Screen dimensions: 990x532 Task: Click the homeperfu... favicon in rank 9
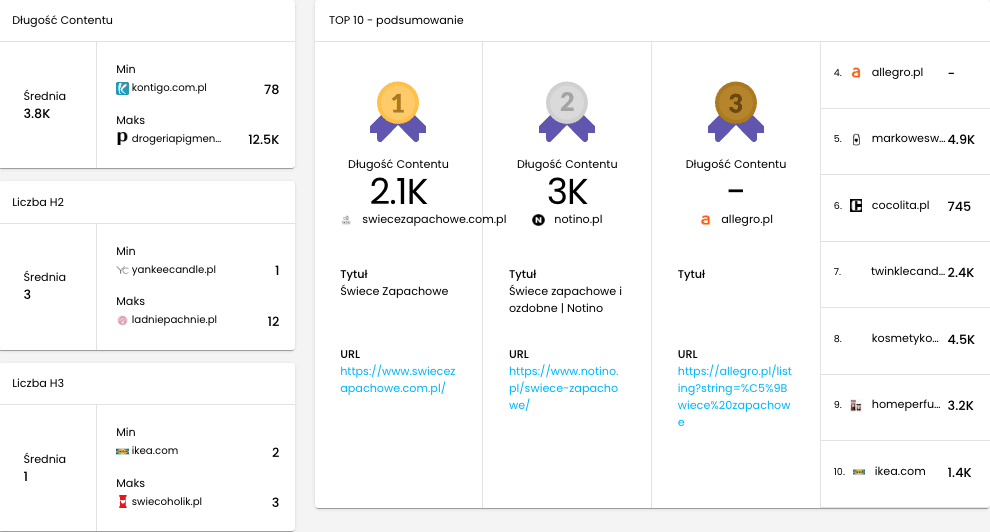(856, 405)
